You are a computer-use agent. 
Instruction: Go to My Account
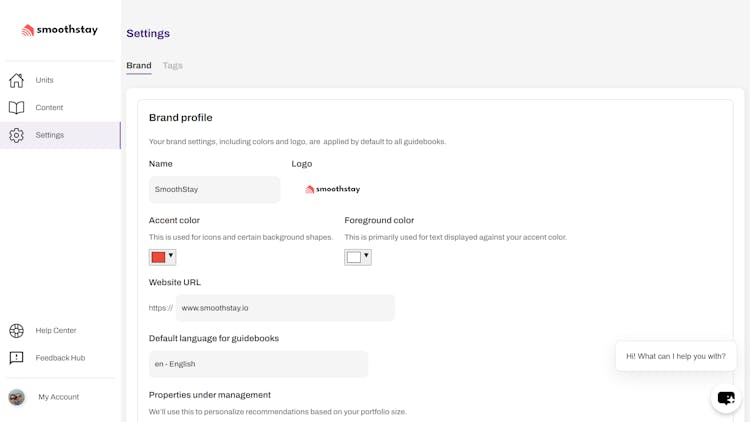(x=58, y=397)
